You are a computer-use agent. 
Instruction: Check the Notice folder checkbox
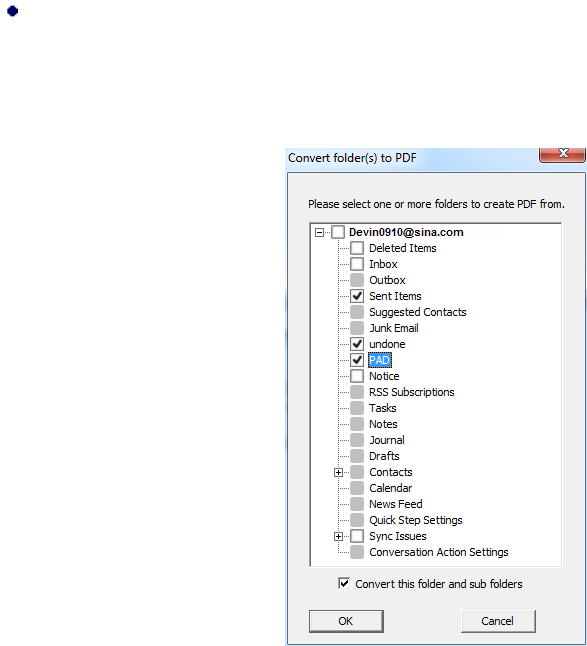(357, 376)
